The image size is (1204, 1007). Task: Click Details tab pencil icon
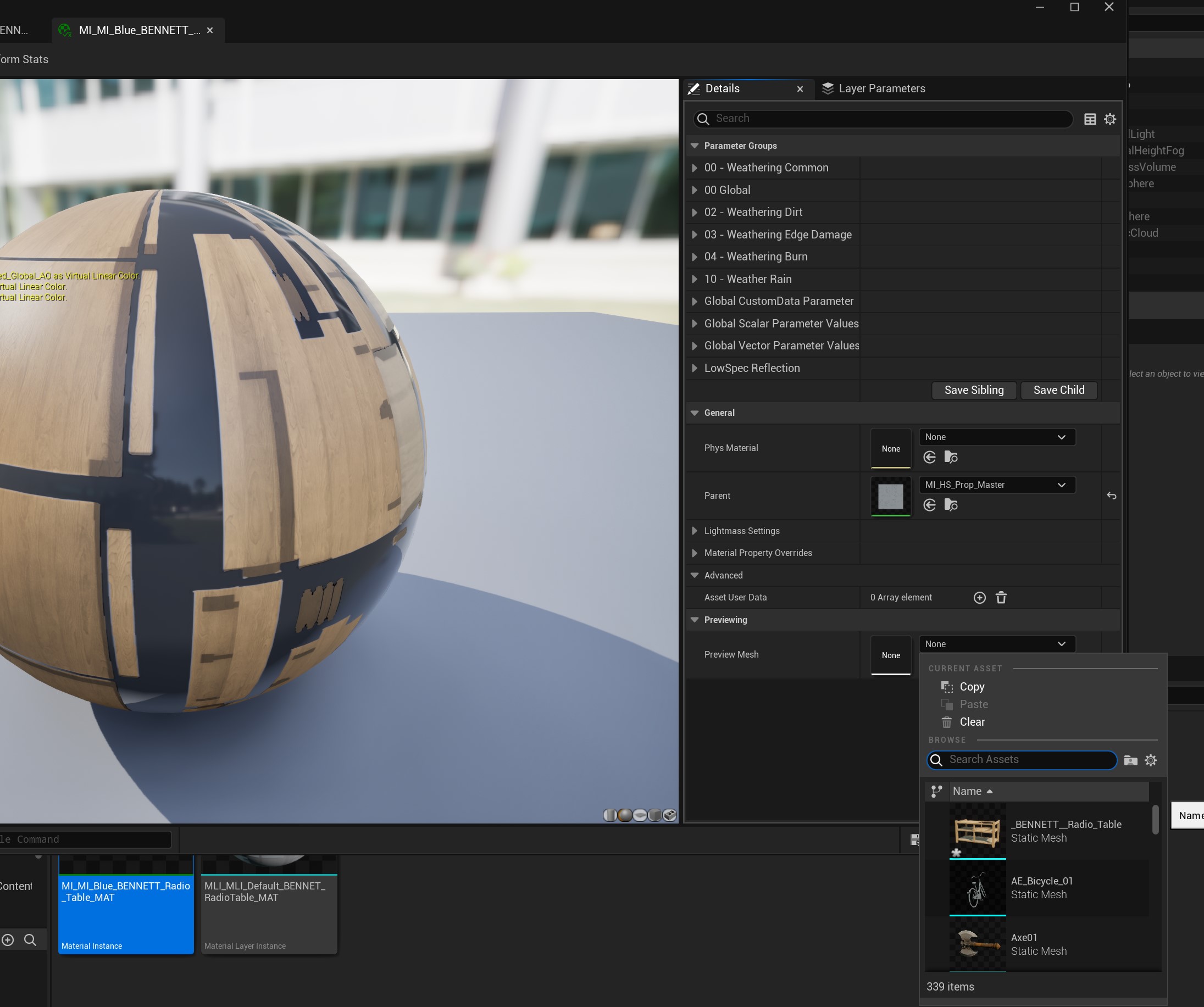click(x=693, y=89)
